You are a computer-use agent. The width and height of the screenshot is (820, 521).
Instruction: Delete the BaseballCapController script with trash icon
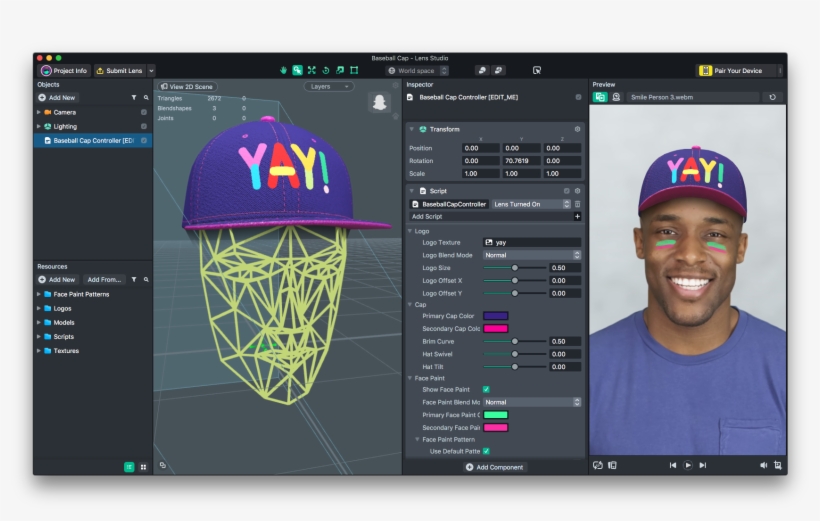(x=577, y=204)
